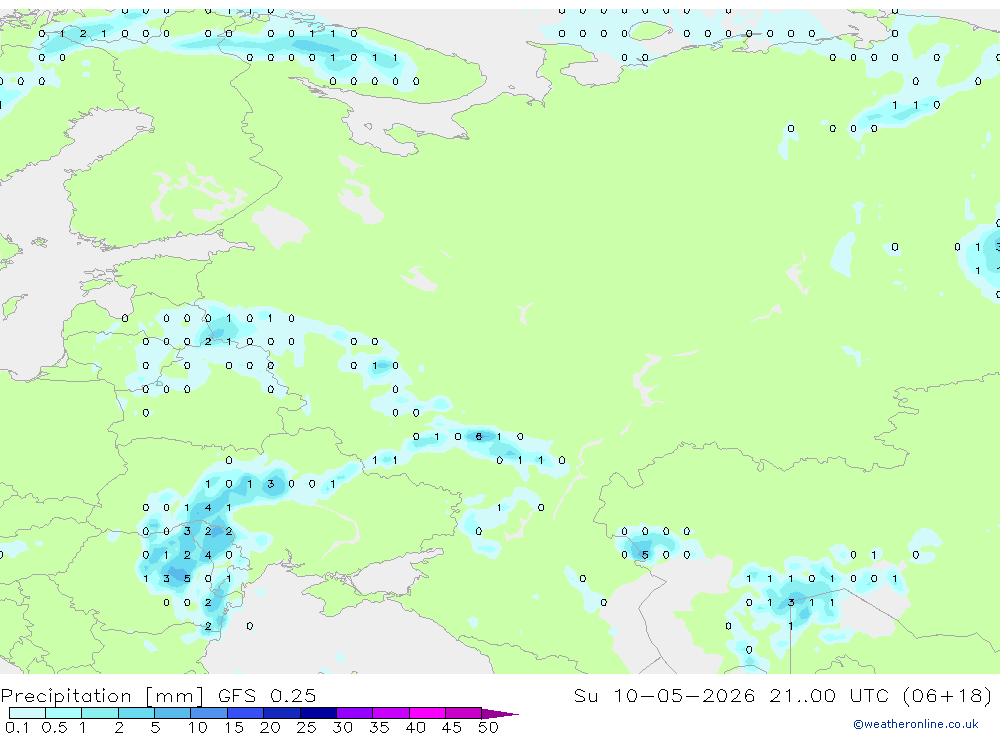1000x733 pixels.
Task: Click the 5–10 mm legend swatch
Action: [x=173, y=713]
